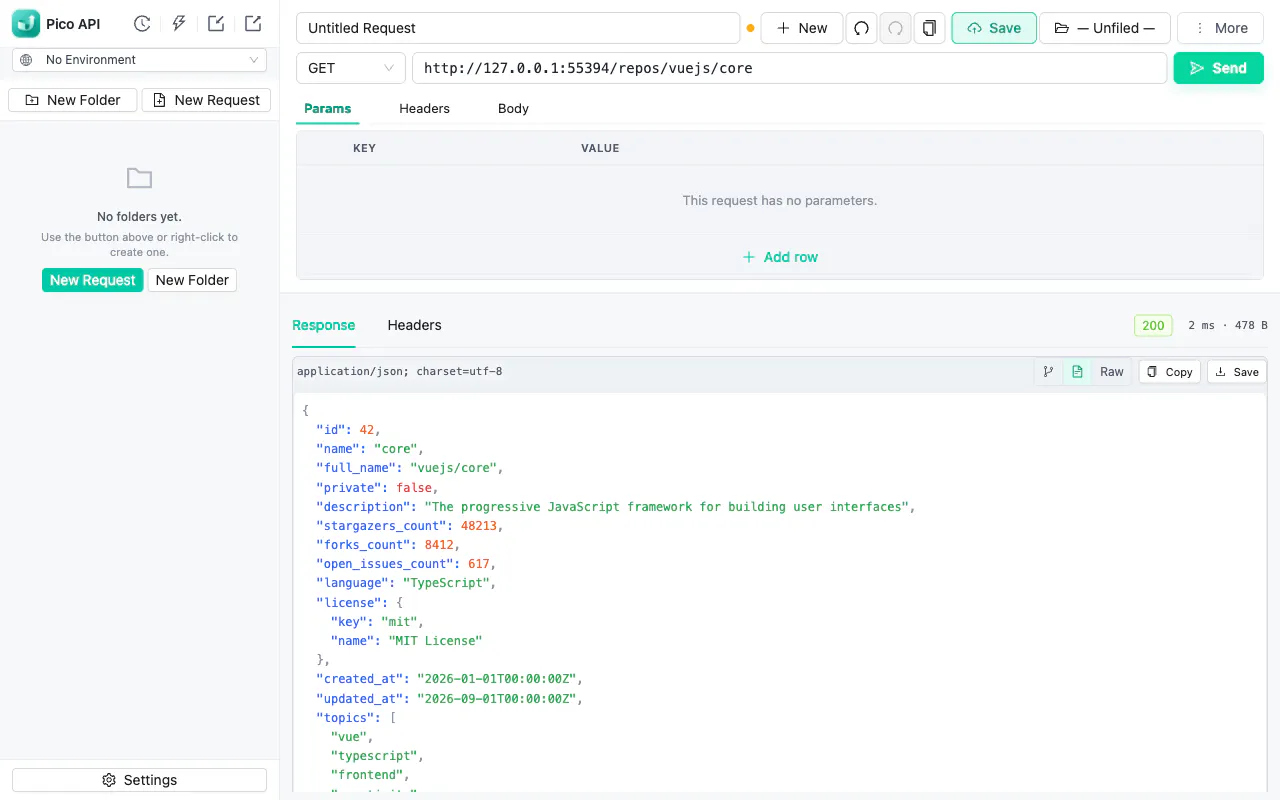Viewport: 1280px width, 800px height.
Task: Click the "language" TypeScript line
Action: tap(406, 583)
